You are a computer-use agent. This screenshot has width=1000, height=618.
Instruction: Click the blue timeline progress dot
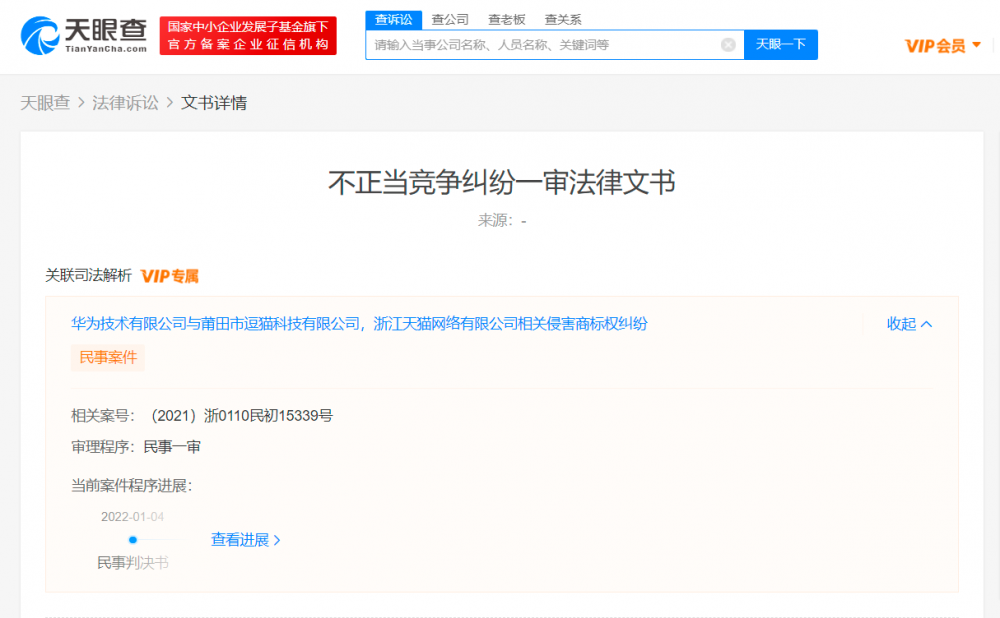[132, 539]
